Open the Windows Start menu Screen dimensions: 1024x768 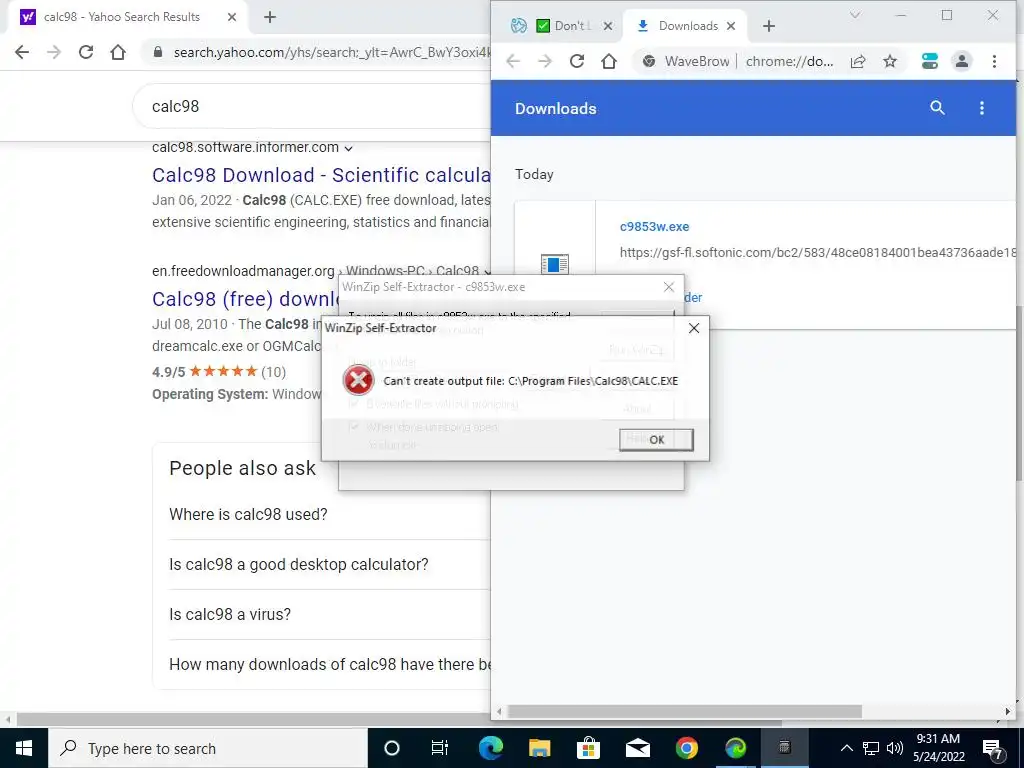[24, 748]
